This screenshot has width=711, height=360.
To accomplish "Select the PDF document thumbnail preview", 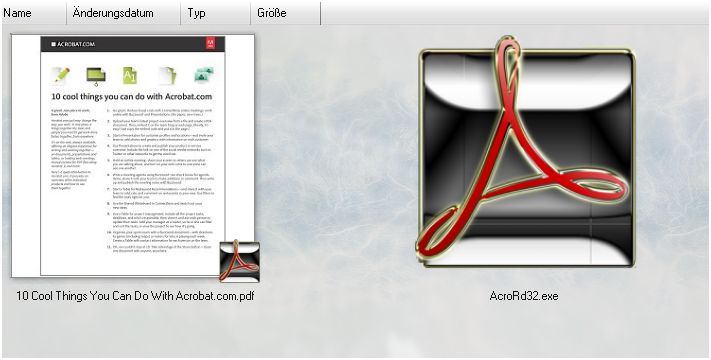I will click(133, 156).
